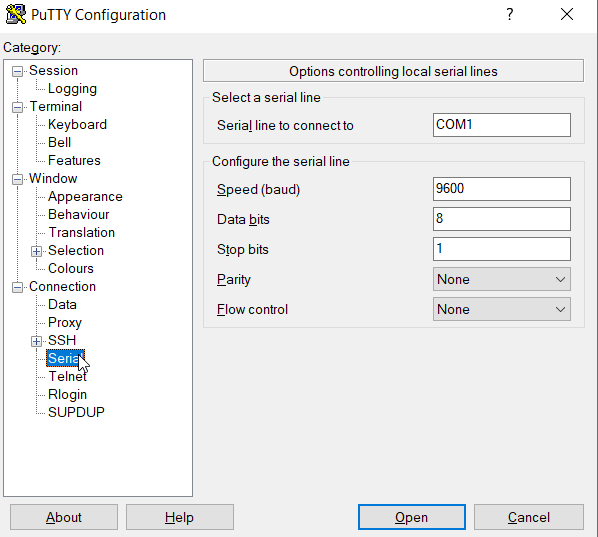Expand the Selection tree node
Image resolution: width=598 pixels, height=537 pixels.
click(x=36, y=251)
